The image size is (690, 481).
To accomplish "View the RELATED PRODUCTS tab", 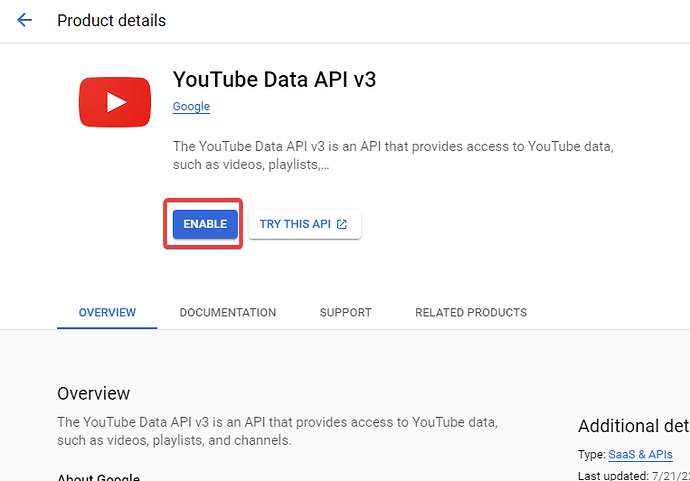I will (470, 312).
